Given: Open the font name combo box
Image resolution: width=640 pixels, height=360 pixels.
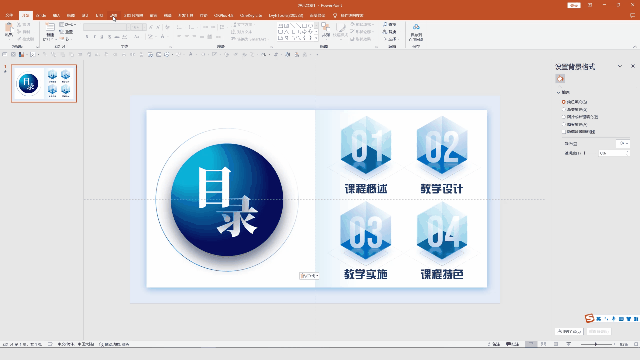Looking at the screenshot, I should coord(106,27).
